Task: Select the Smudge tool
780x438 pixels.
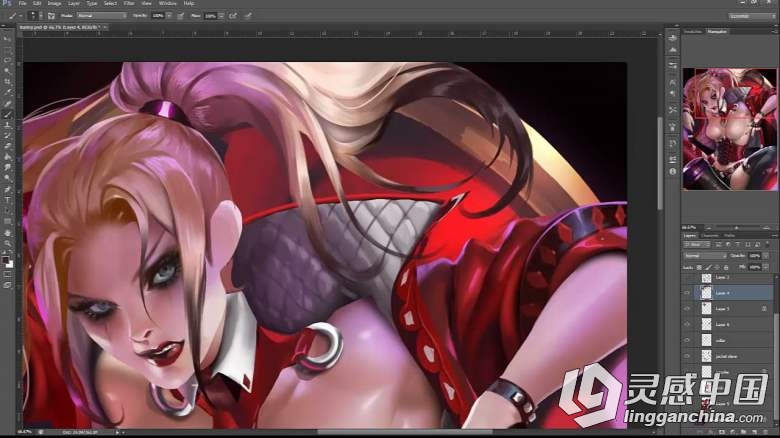Action: (7, 168)
